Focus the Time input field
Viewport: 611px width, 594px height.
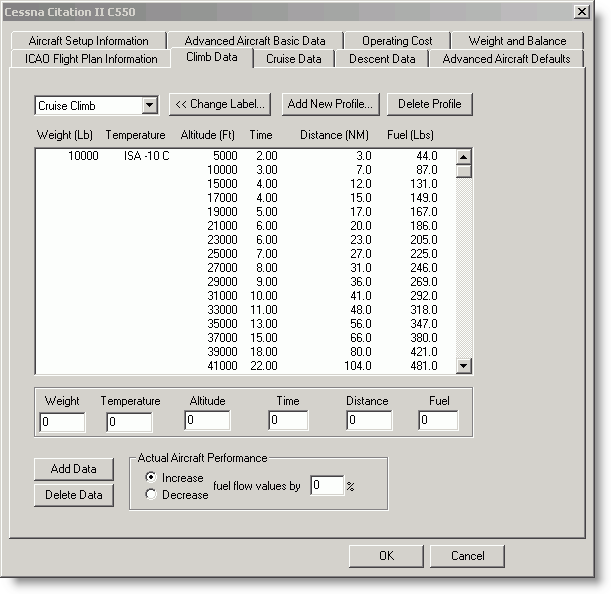[x=288, y=420]
